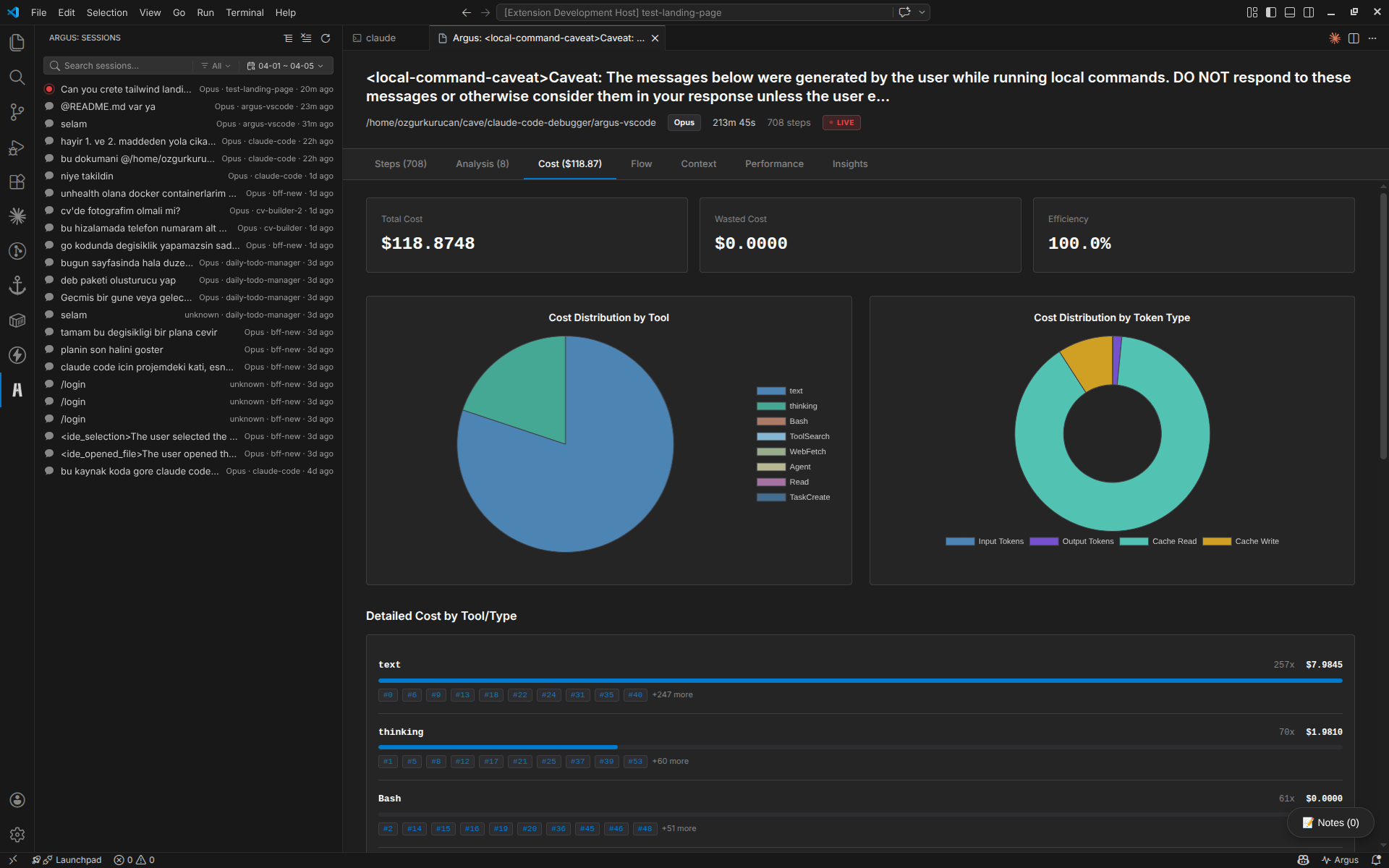Click the Search sessions input field
This screenshot has width=1389, height=868.
pos(123,66)
